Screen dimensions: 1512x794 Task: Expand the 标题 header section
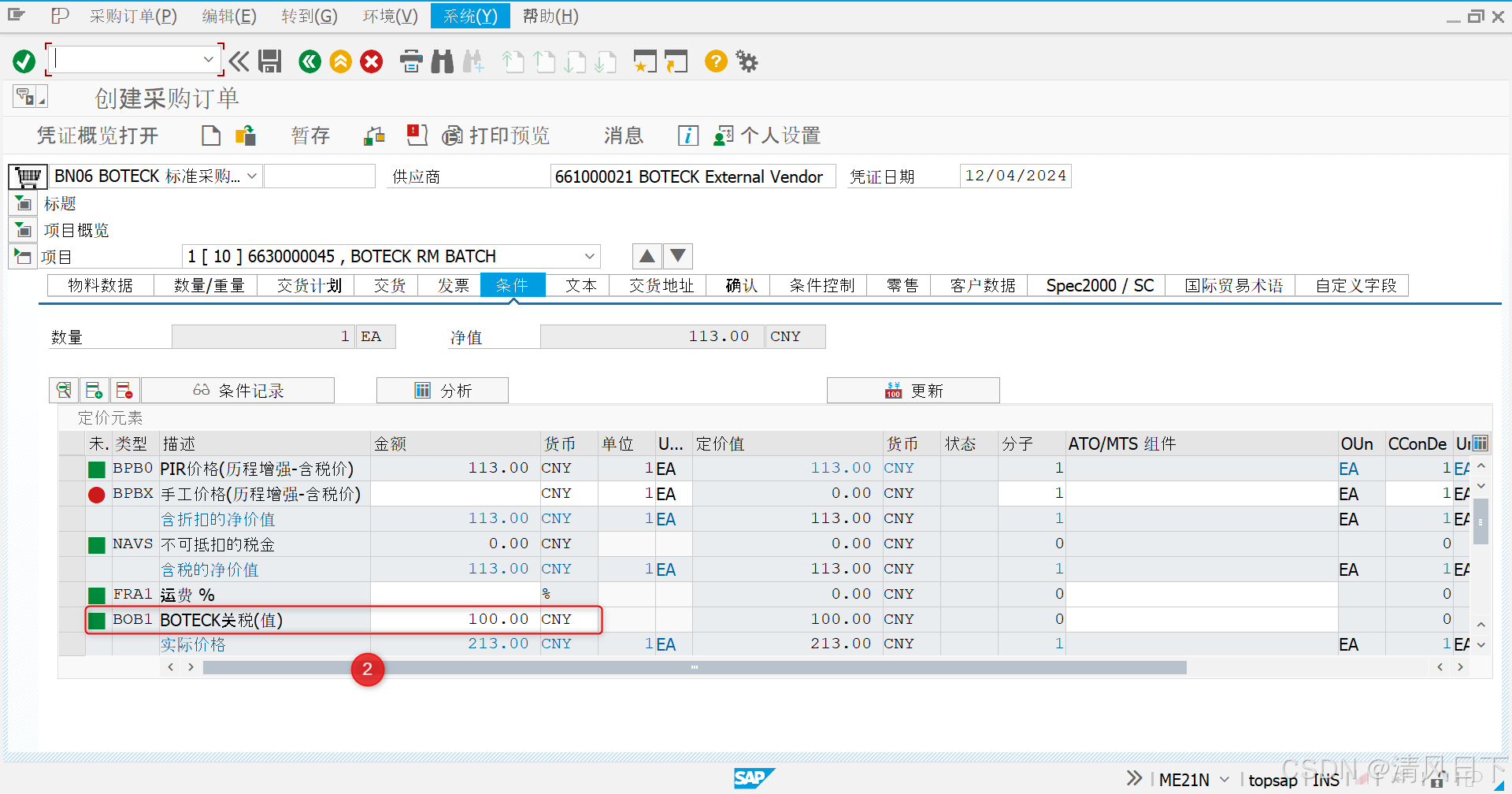(24, 204)
